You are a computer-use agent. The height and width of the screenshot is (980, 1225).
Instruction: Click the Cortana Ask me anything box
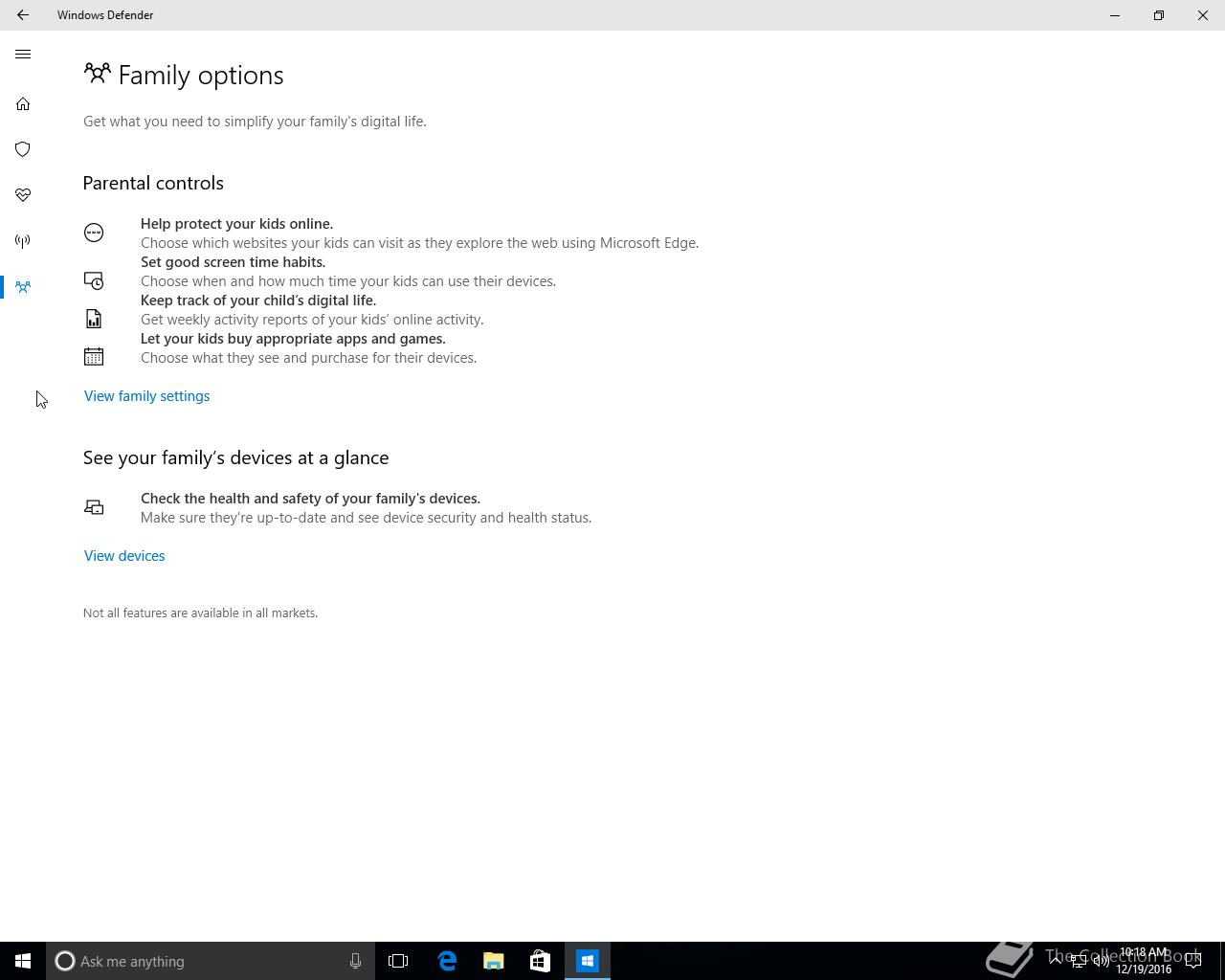point(210,961)
